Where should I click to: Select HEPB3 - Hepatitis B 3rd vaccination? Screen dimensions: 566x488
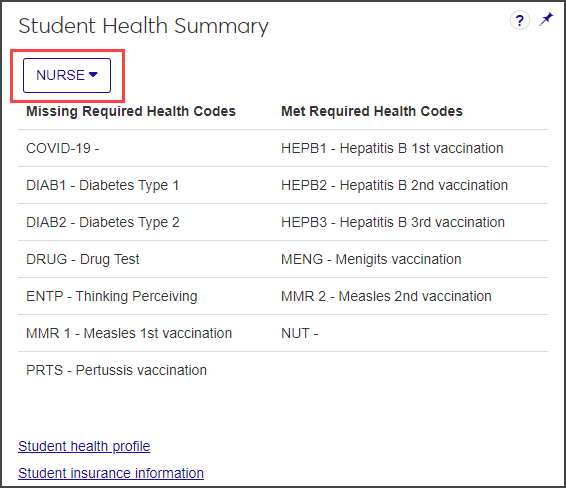click(x=393, y=222)
